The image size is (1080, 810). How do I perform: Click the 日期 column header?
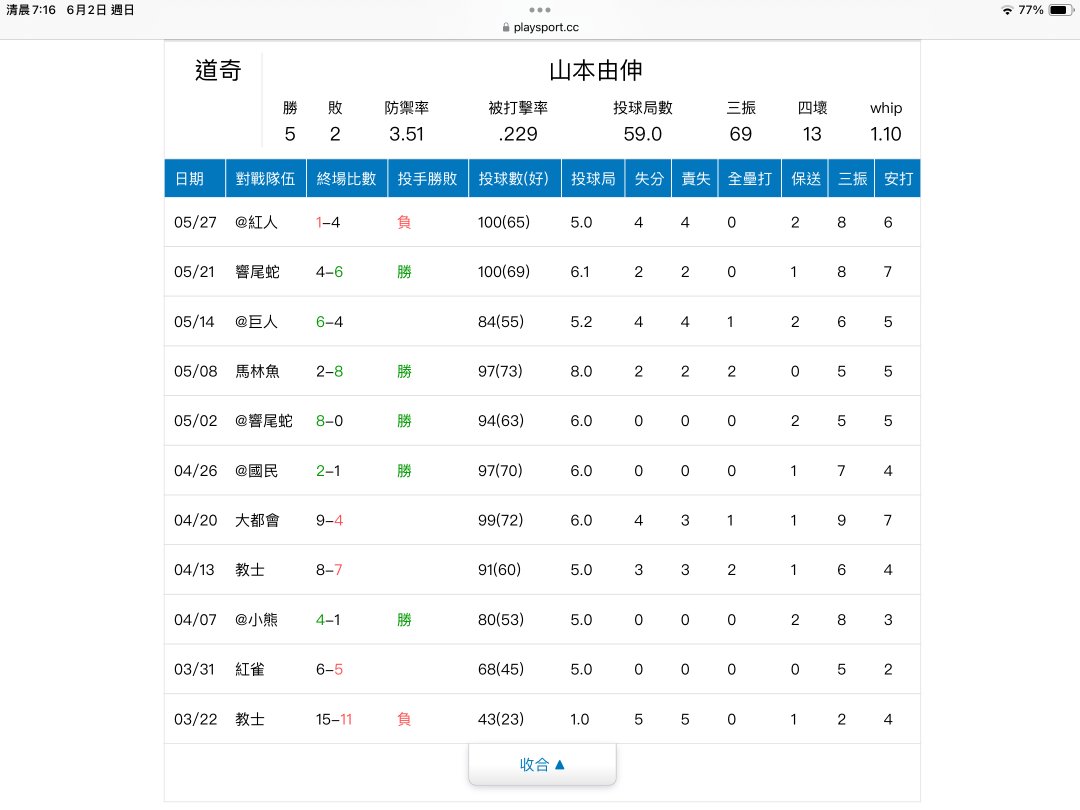pyautogui.click(x=194, y=179)
